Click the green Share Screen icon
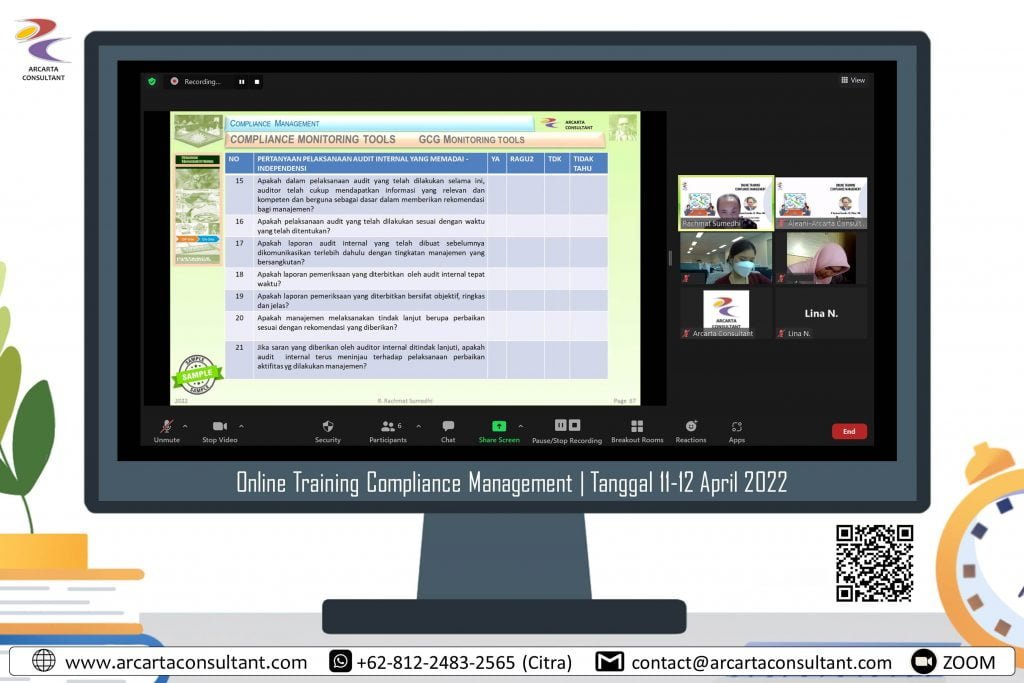 [x=498, y=427]
